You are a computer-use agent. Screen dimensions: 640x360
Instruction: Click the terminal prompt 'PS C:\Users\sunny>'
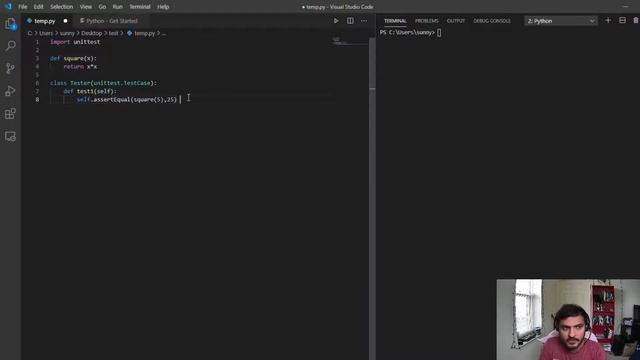tap(407, 33)
